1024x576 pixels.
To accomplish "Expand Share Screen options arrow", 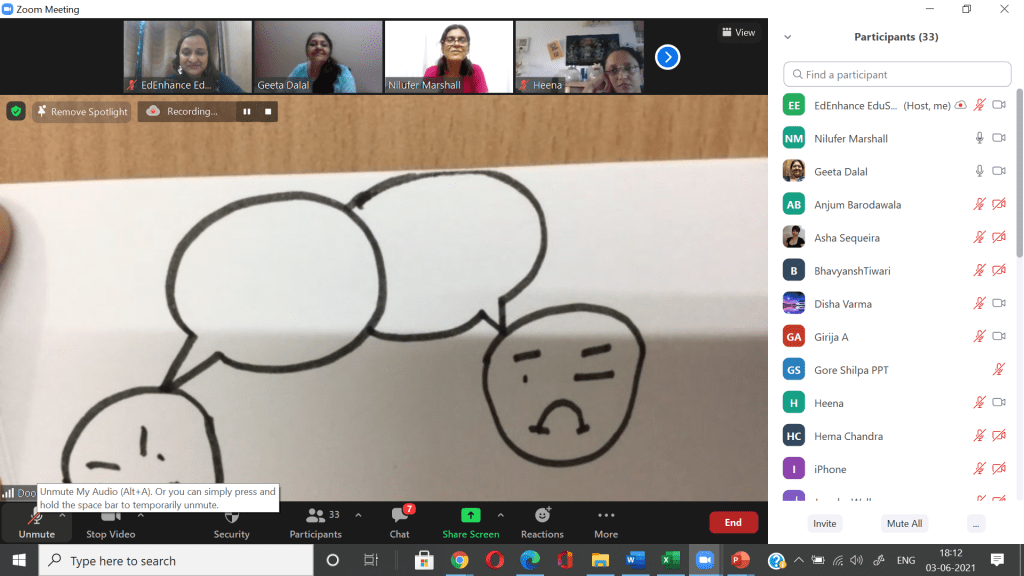I will pos(500,515).
